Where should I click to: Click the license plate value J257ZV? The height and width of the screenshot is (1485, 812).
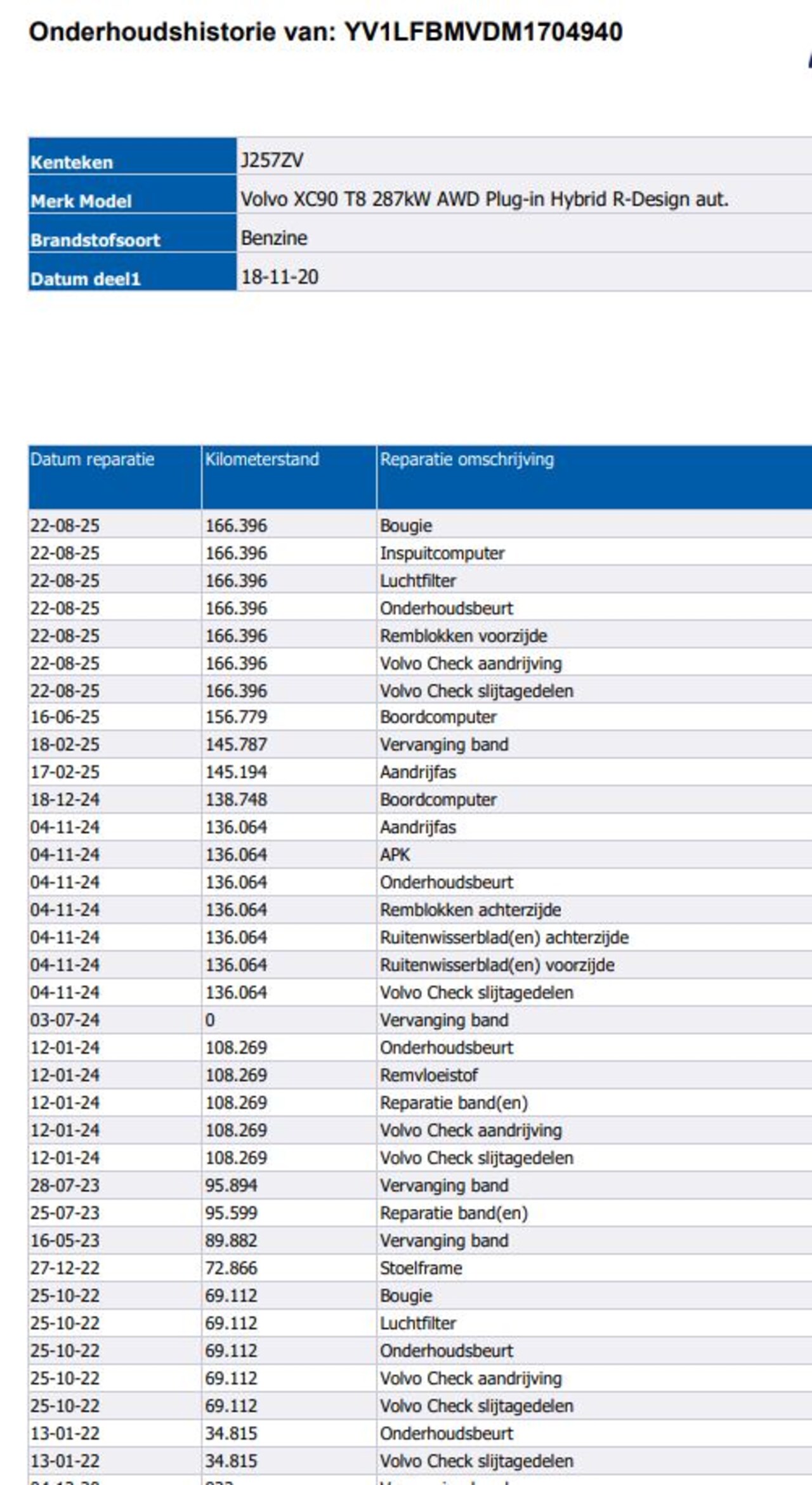click(x=272, y=160)
